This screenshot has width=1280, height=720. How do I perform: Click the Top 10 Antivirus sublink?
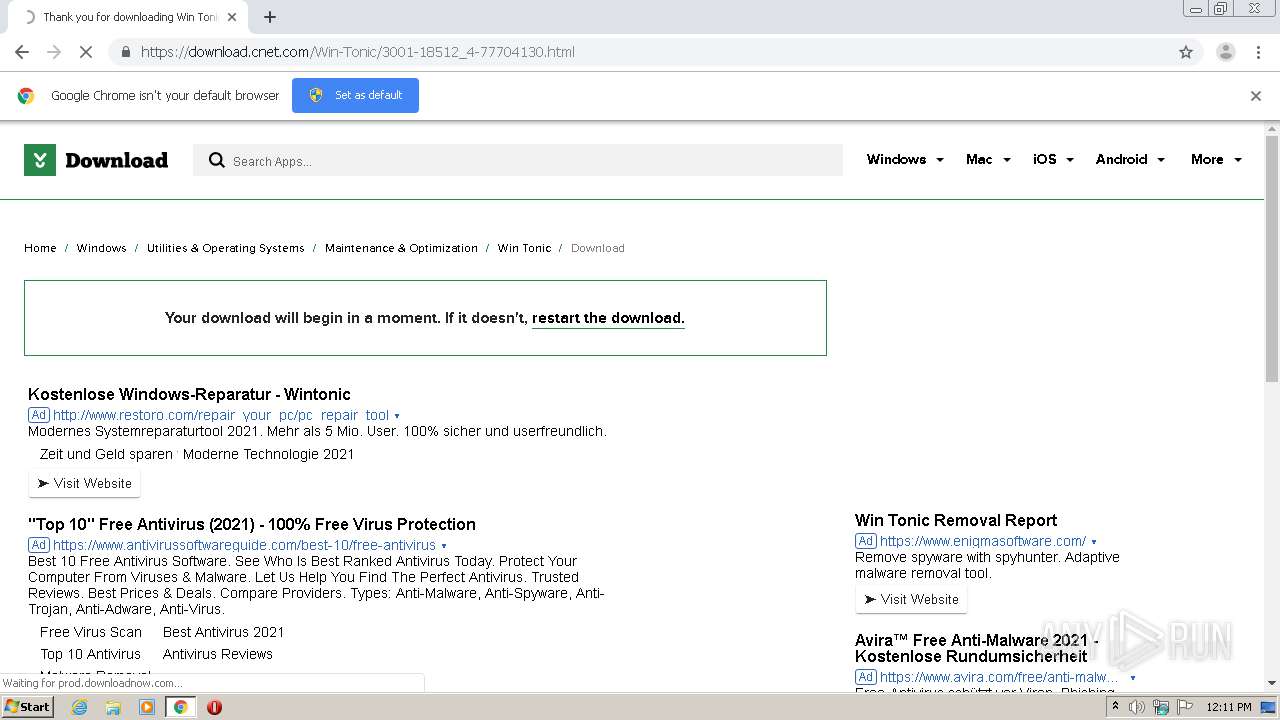click(x=90, y=654)
